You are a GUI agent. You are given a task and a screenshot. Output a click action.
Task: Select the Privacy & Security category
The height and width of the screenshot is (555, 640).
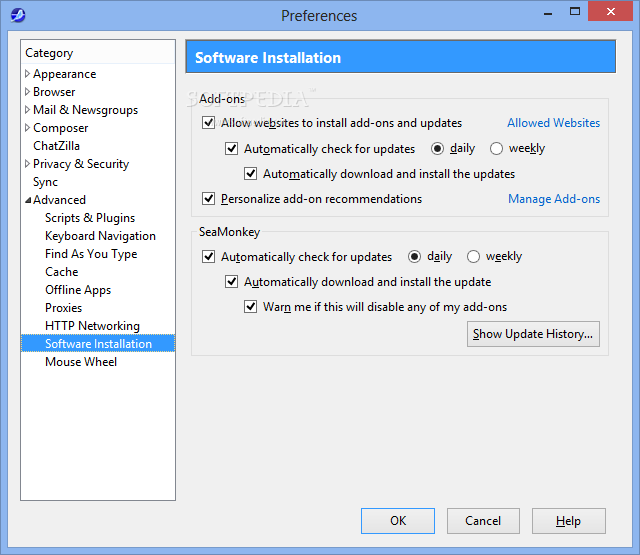[x=81, y=164]
